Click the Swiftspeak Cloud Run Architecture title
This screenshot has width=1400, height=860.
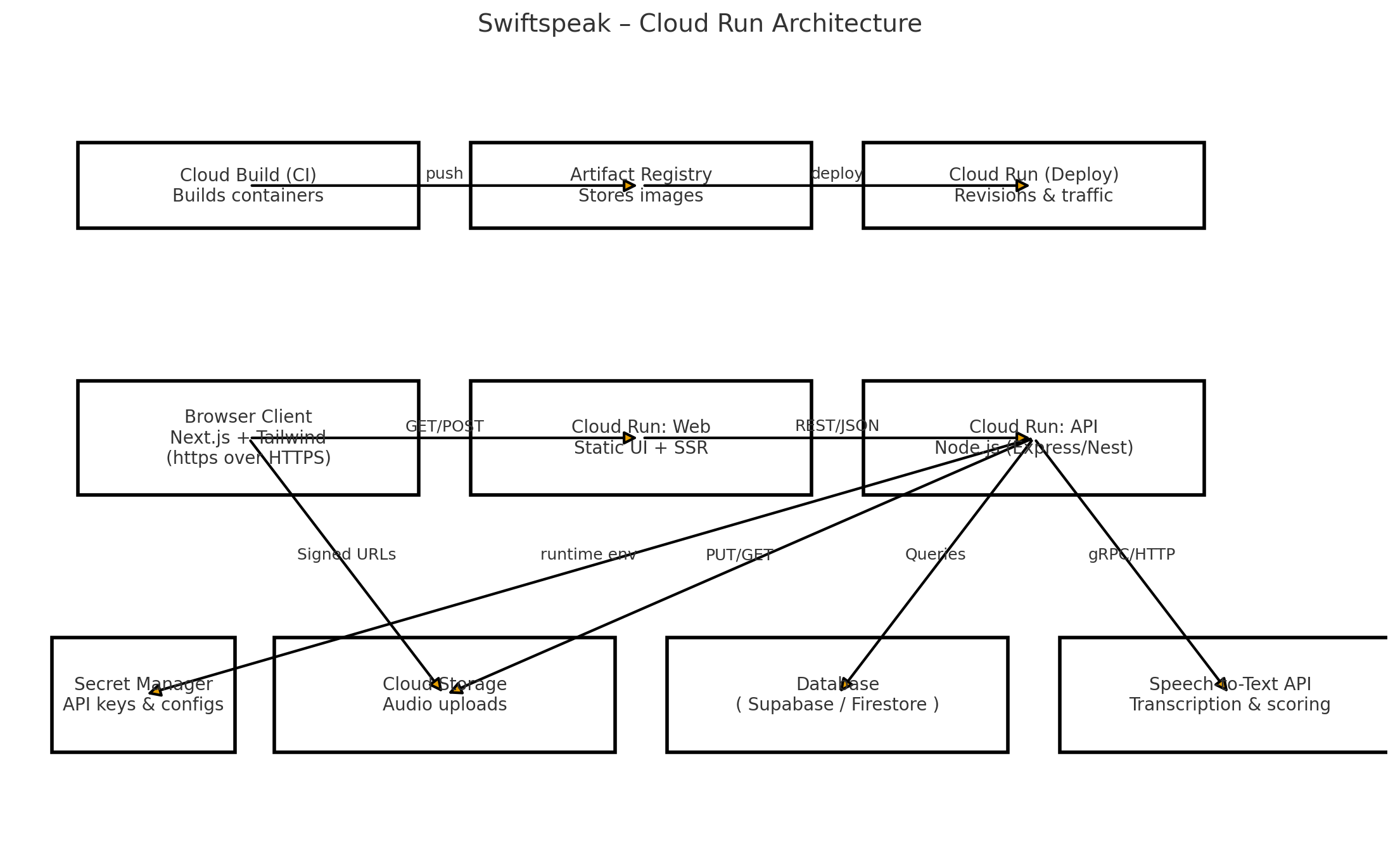click(699, 24)
